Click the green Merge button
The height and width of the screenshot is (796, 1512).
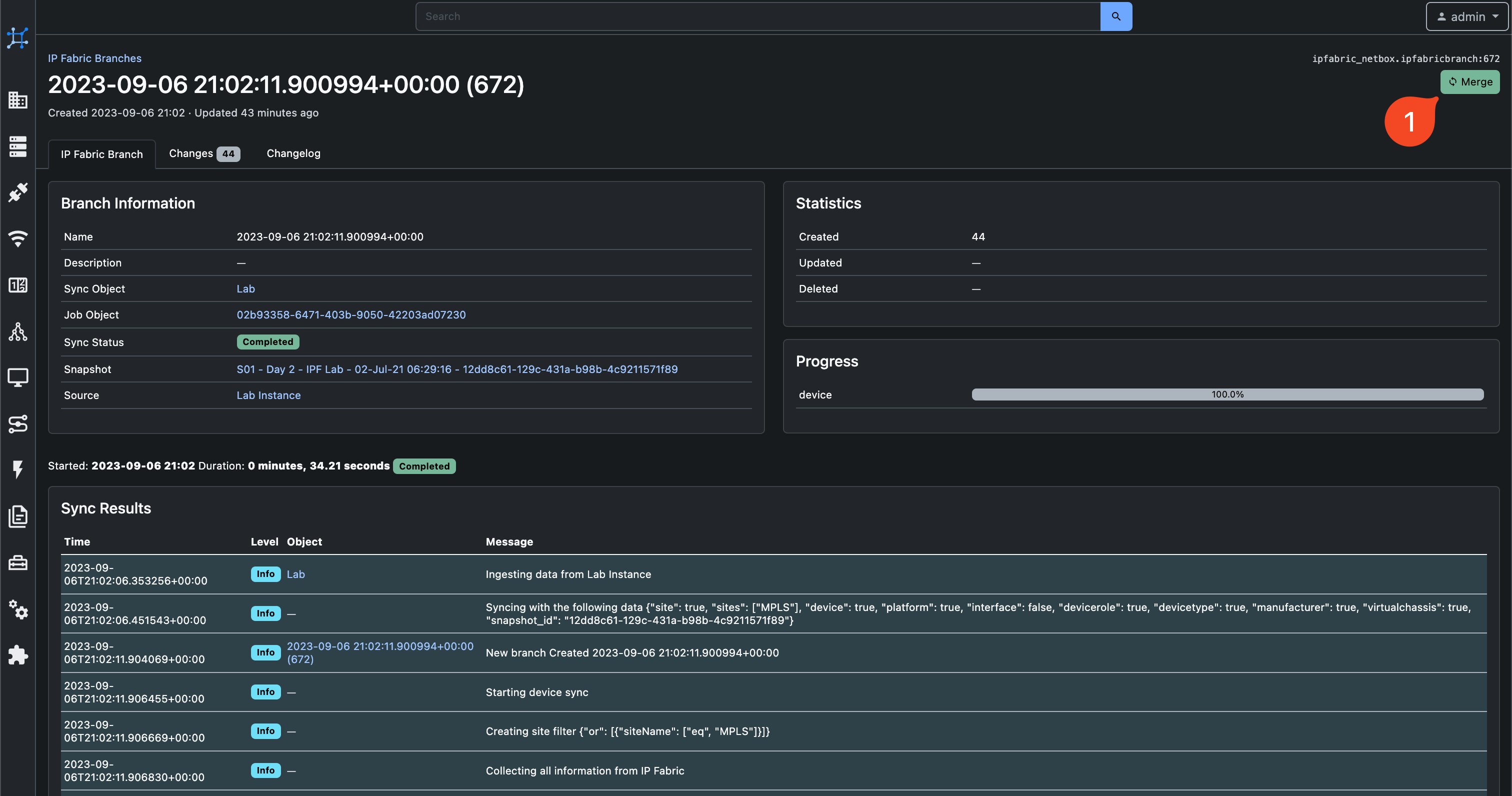(x=1469, y=82)
